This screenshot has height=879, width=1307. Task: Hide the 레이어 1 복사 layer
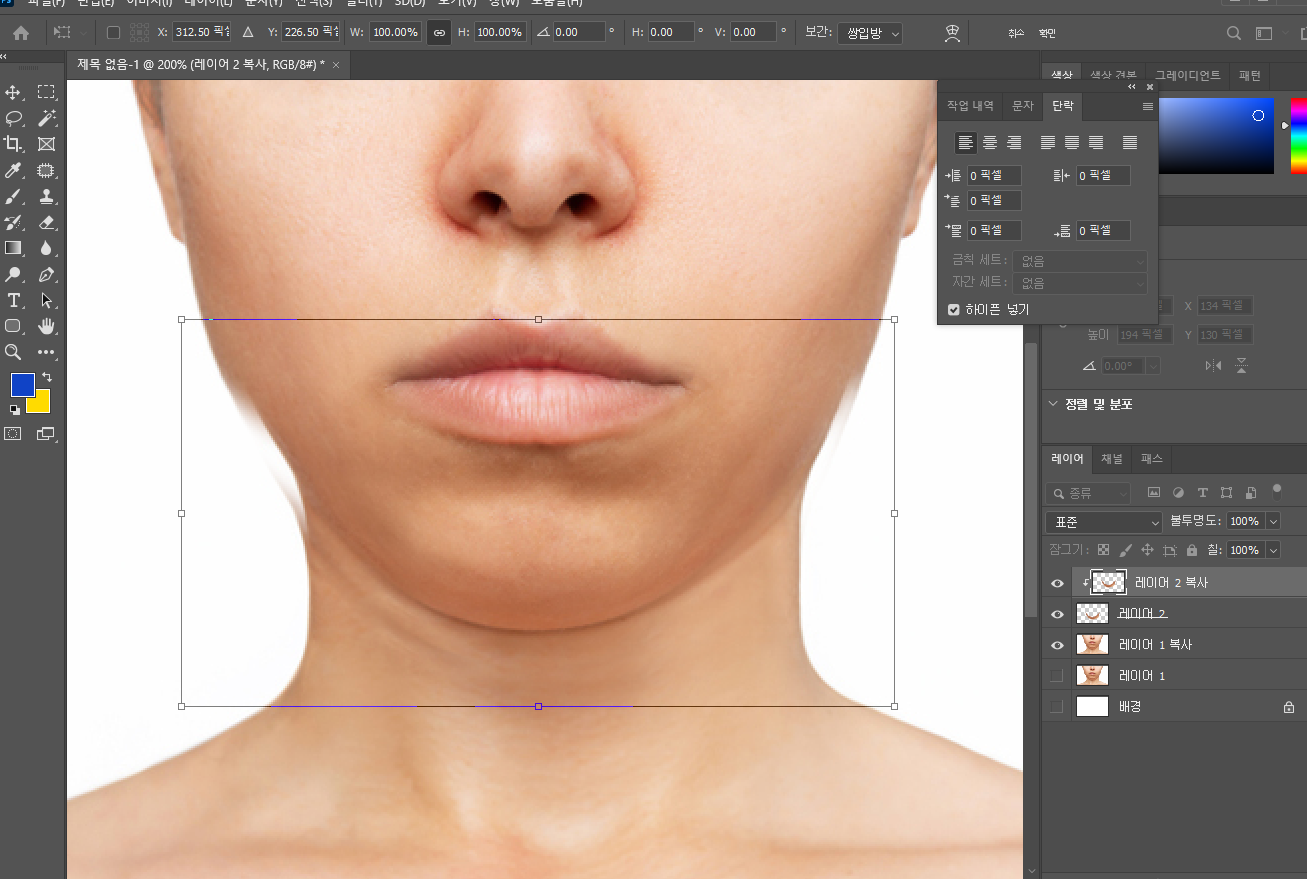[x=1057, y=645]
